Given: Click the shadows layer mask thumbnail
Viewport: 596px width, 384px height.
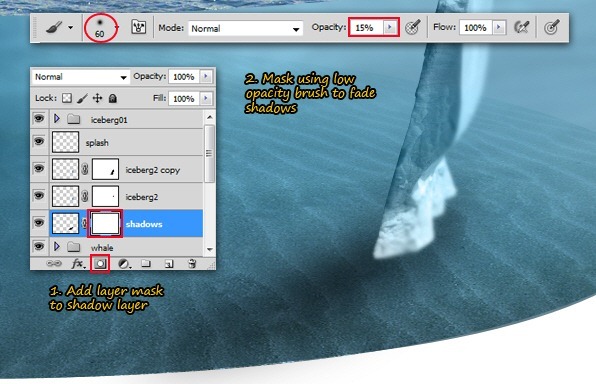Looking at the screenshot, I should [x=105, y=224].
